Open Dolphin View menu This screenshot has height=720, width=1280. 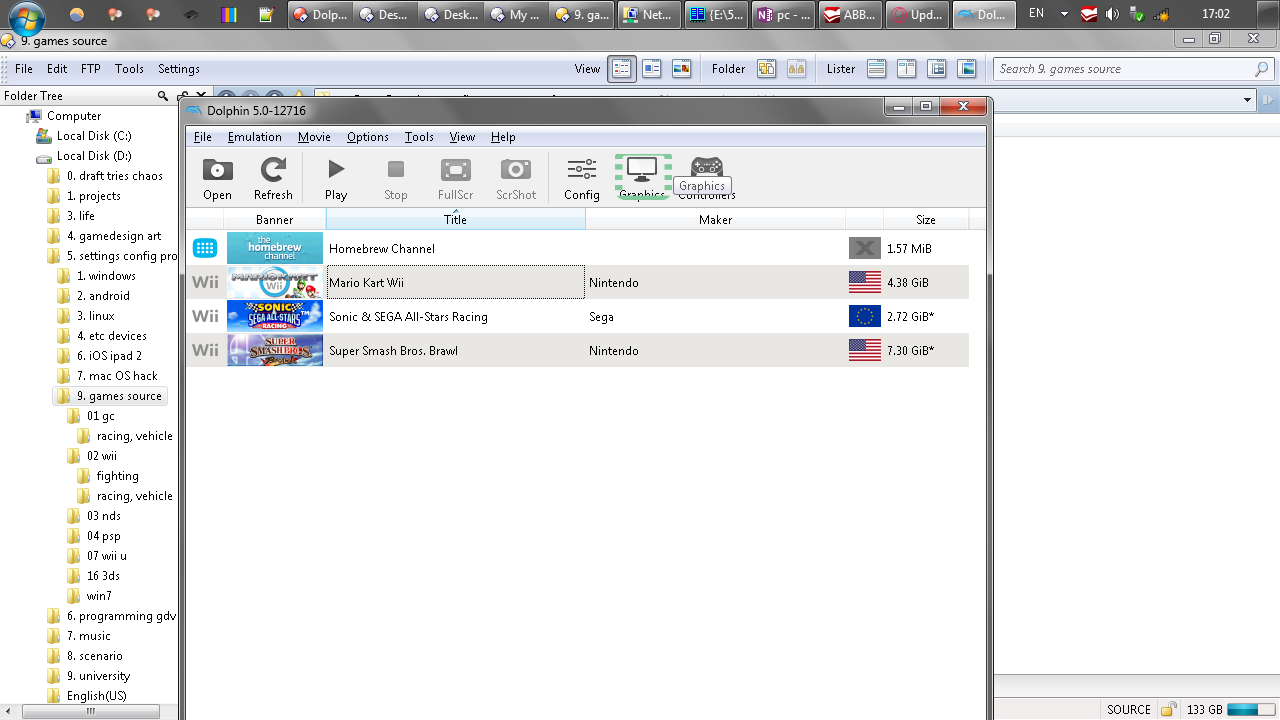click(x=462, y=137)
